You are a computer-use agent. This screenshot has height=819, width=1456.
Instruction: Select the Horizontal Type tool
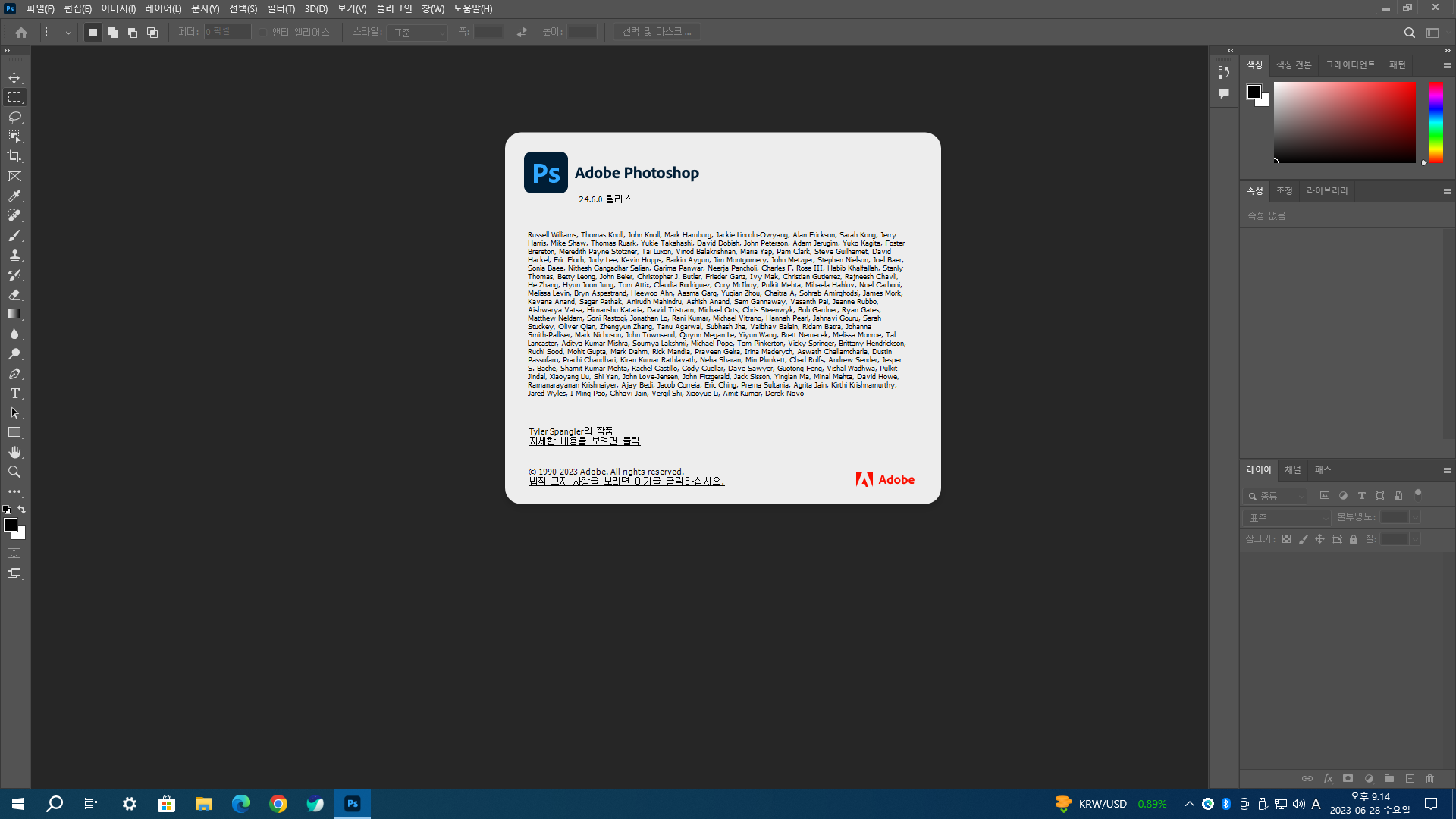pyautogui.click(x=14, y=393)
